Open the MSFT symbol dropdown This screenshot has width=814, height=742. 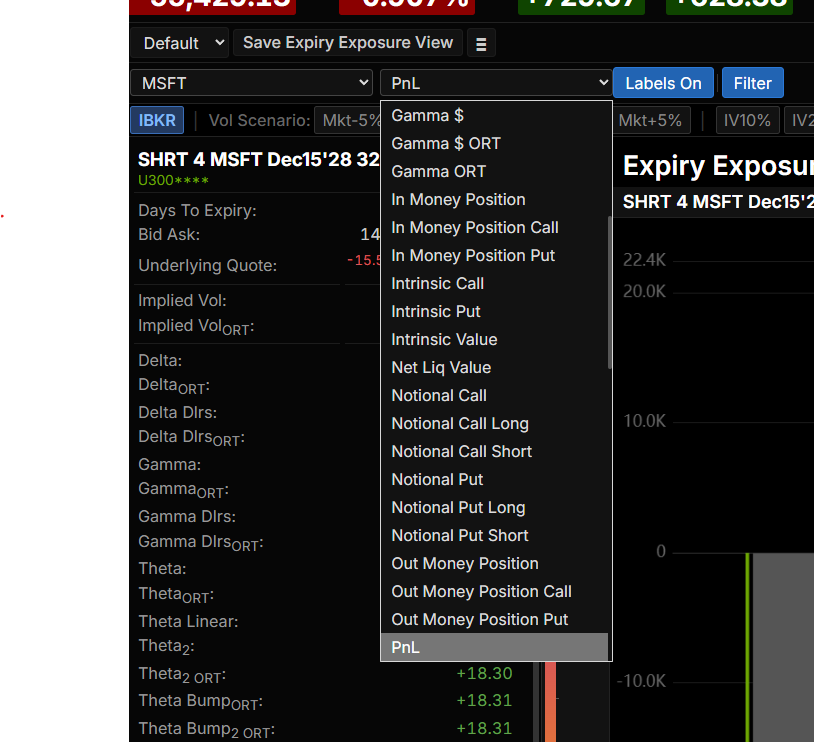pos(252,83)
